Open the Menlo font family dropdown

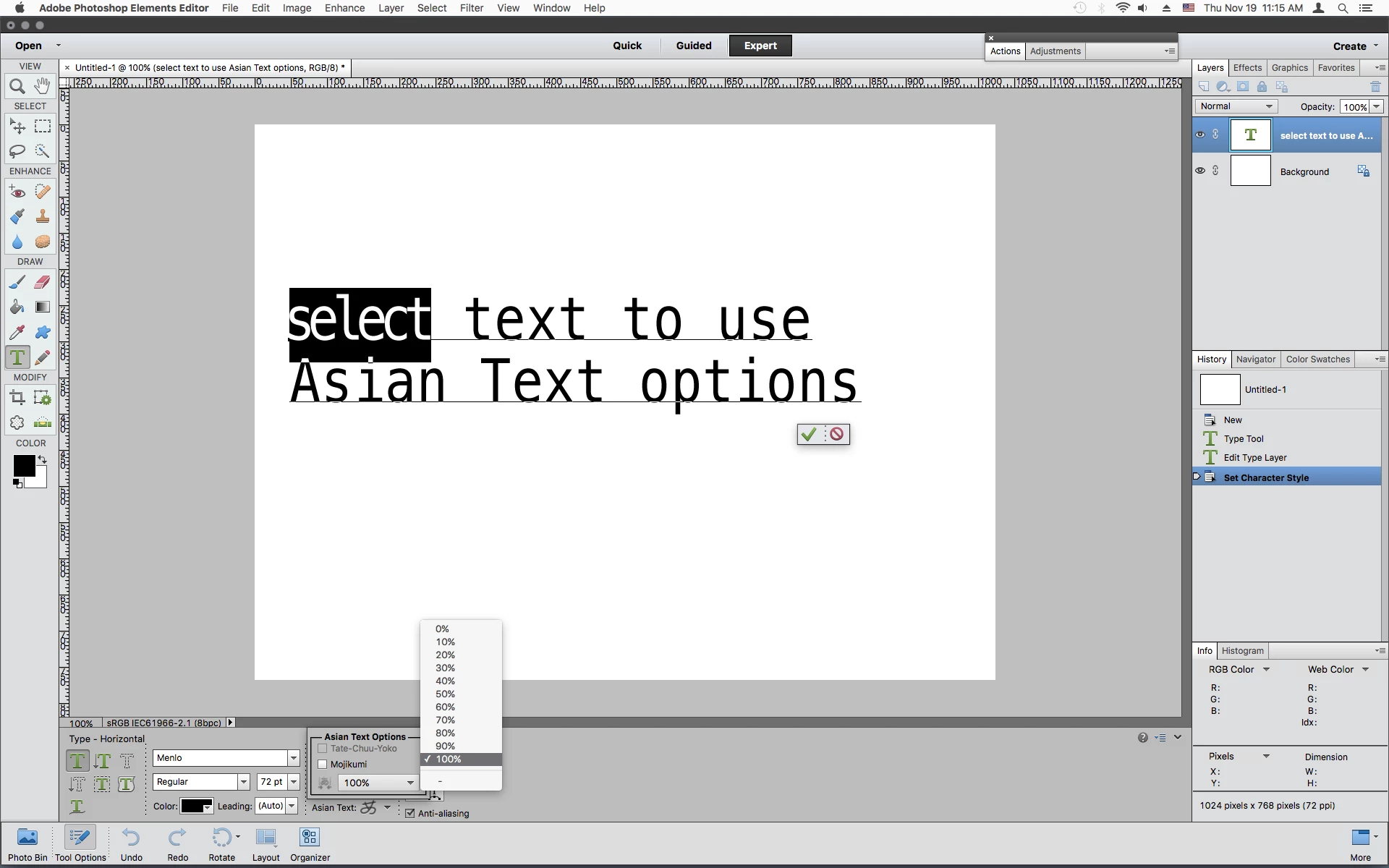pyautogui.click(x=294, y=758)
